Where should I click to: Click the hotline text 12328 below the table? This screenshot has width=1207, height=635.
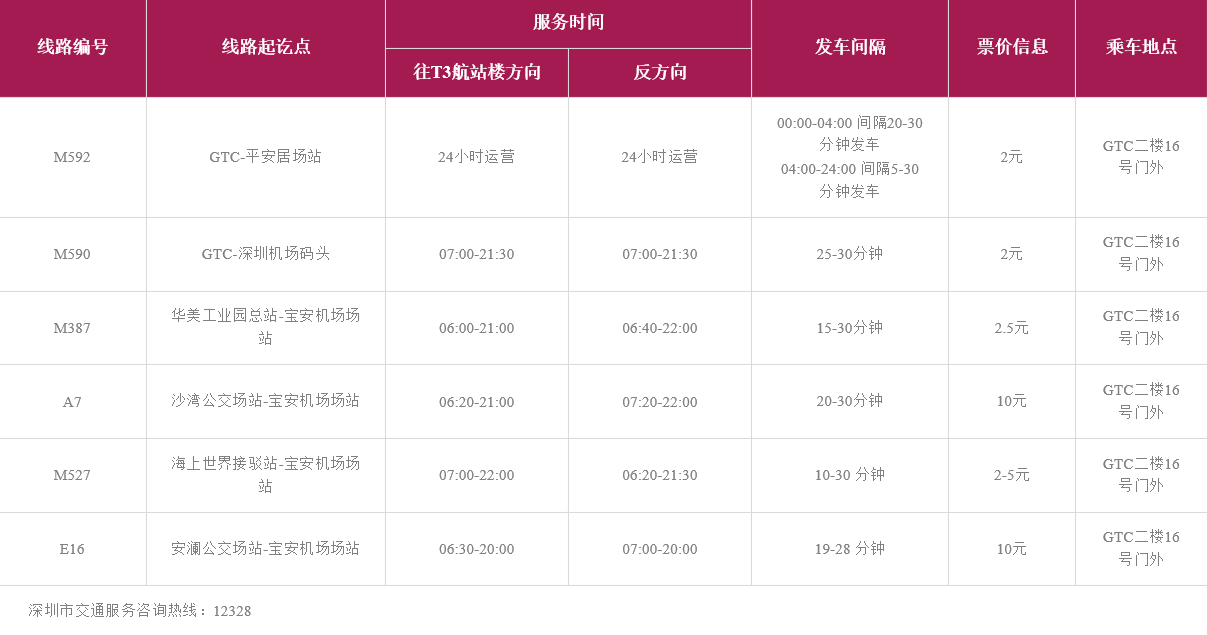232,611
